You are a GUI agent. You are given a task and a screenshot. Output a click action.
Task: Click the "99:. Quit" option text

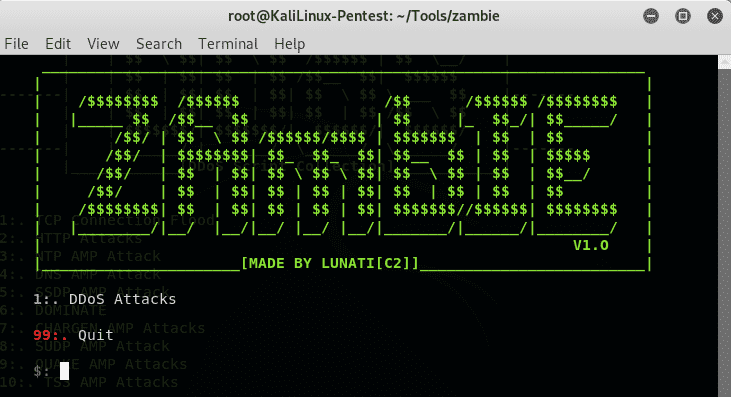73,335
